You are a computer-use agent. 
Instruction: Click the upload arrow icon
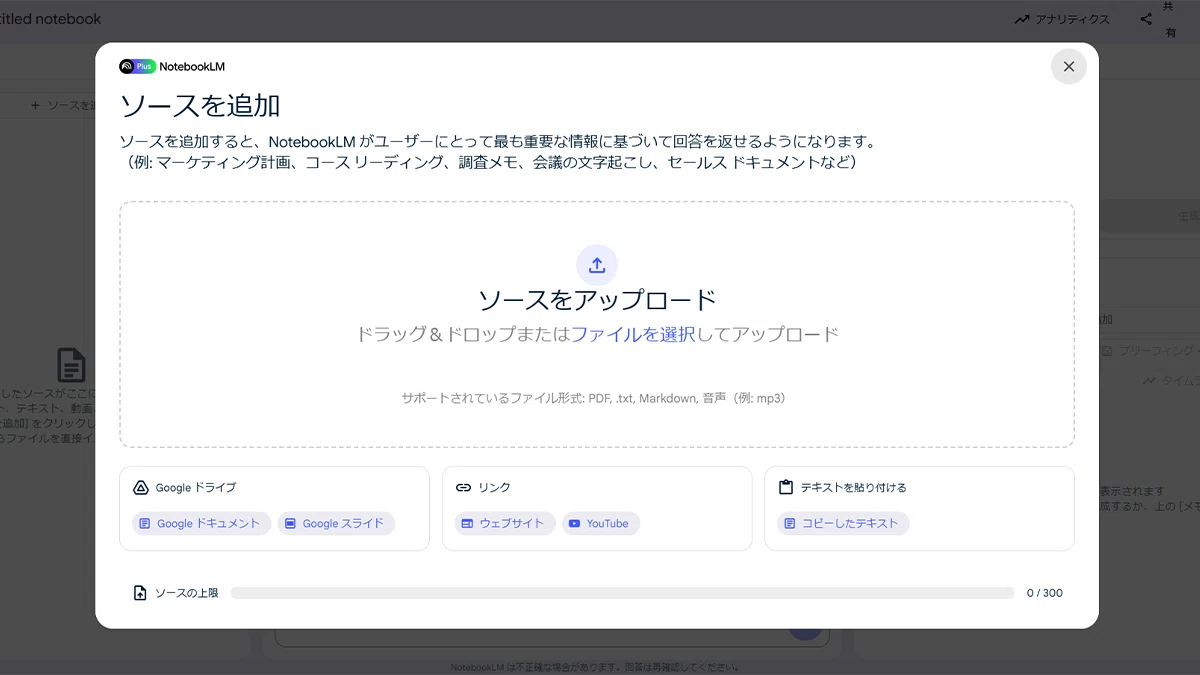point(597,265)
